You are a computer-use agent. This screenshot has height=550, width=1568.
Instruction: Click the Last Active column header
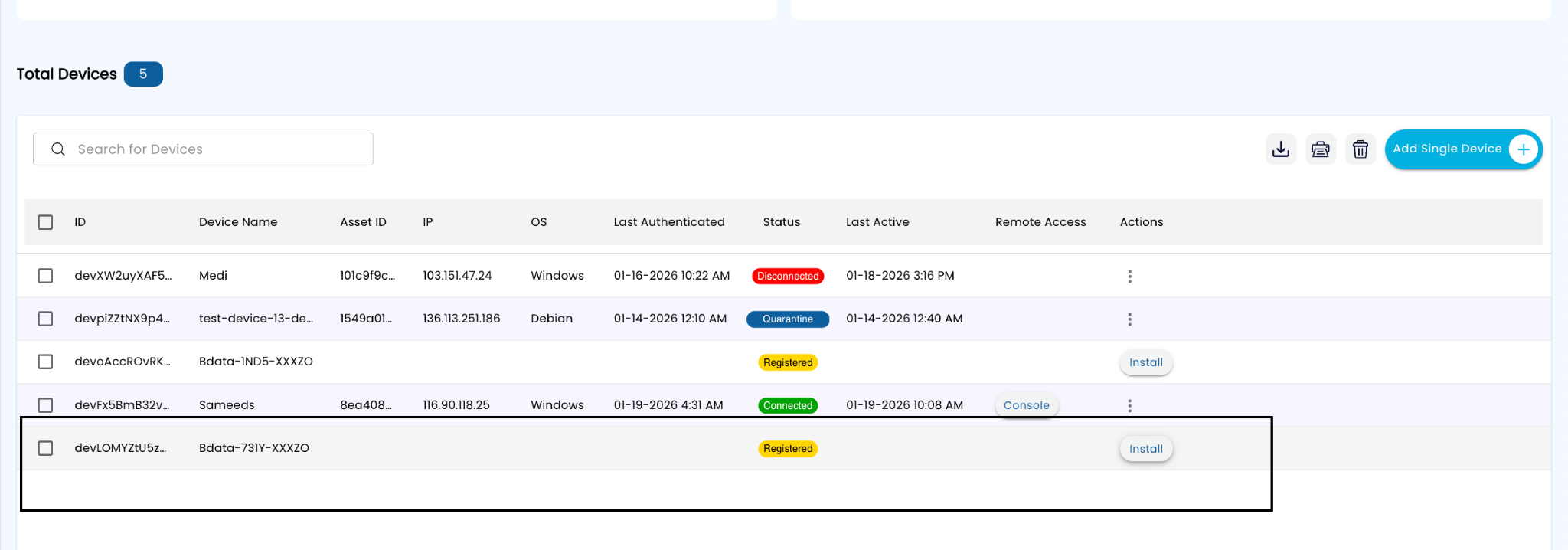(877, 222)
